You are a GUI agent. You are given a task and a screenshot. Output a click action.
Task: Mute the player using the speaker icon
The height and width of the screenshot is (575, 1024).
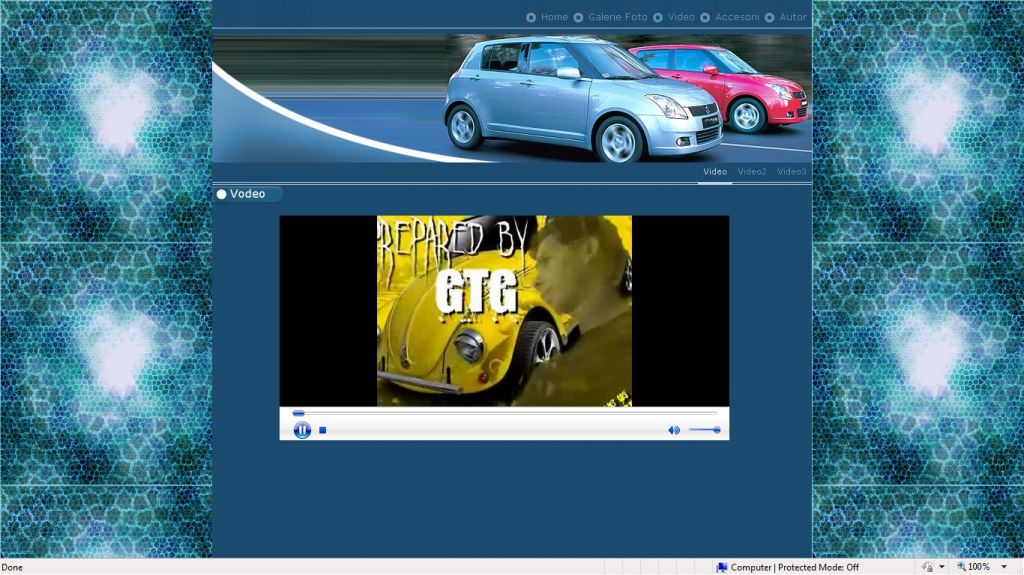pos(673,430)
